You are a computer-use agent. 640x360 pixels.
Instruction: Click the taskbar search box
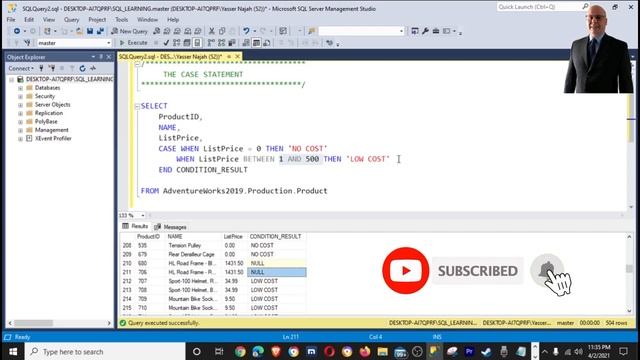point(105,351)
